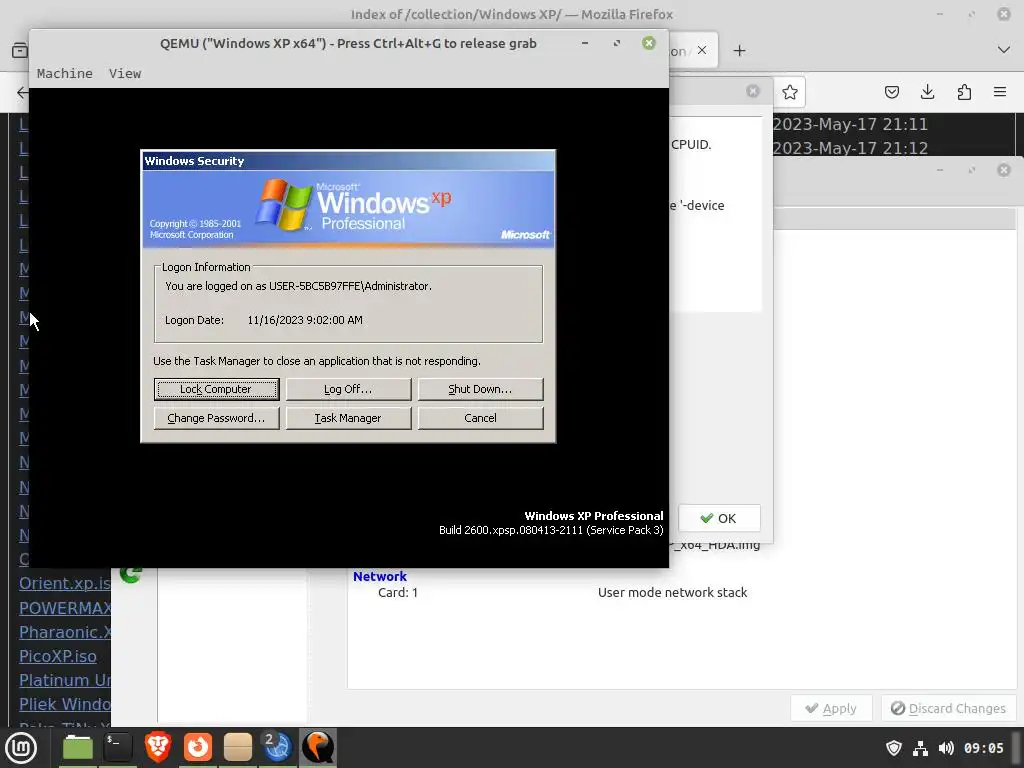The height and width of the screenshot is (768, 1024).
Task: Open the Files folder icon in taskbar
Action: (78, 747)
